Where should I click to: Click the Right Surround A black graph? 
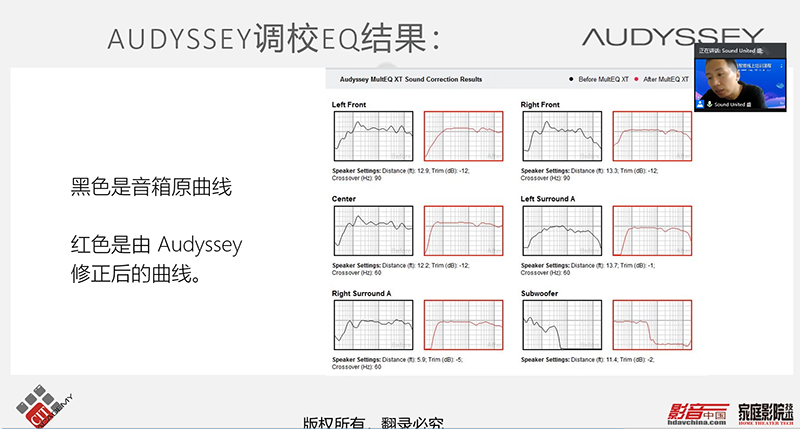click(x=373, y=325)
